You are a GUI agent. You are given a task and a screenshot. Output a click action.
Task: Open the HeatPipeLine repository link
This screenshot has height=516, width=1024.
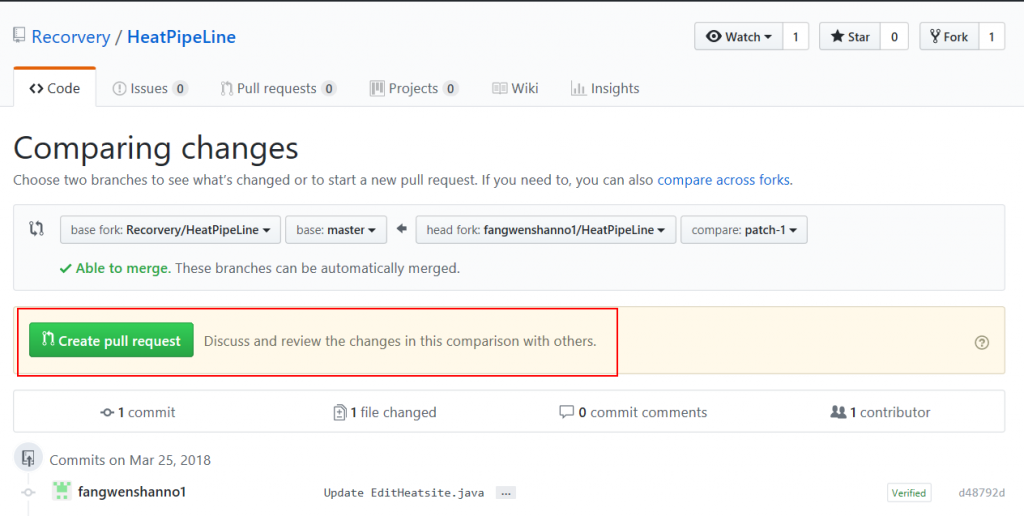(182, 37)
